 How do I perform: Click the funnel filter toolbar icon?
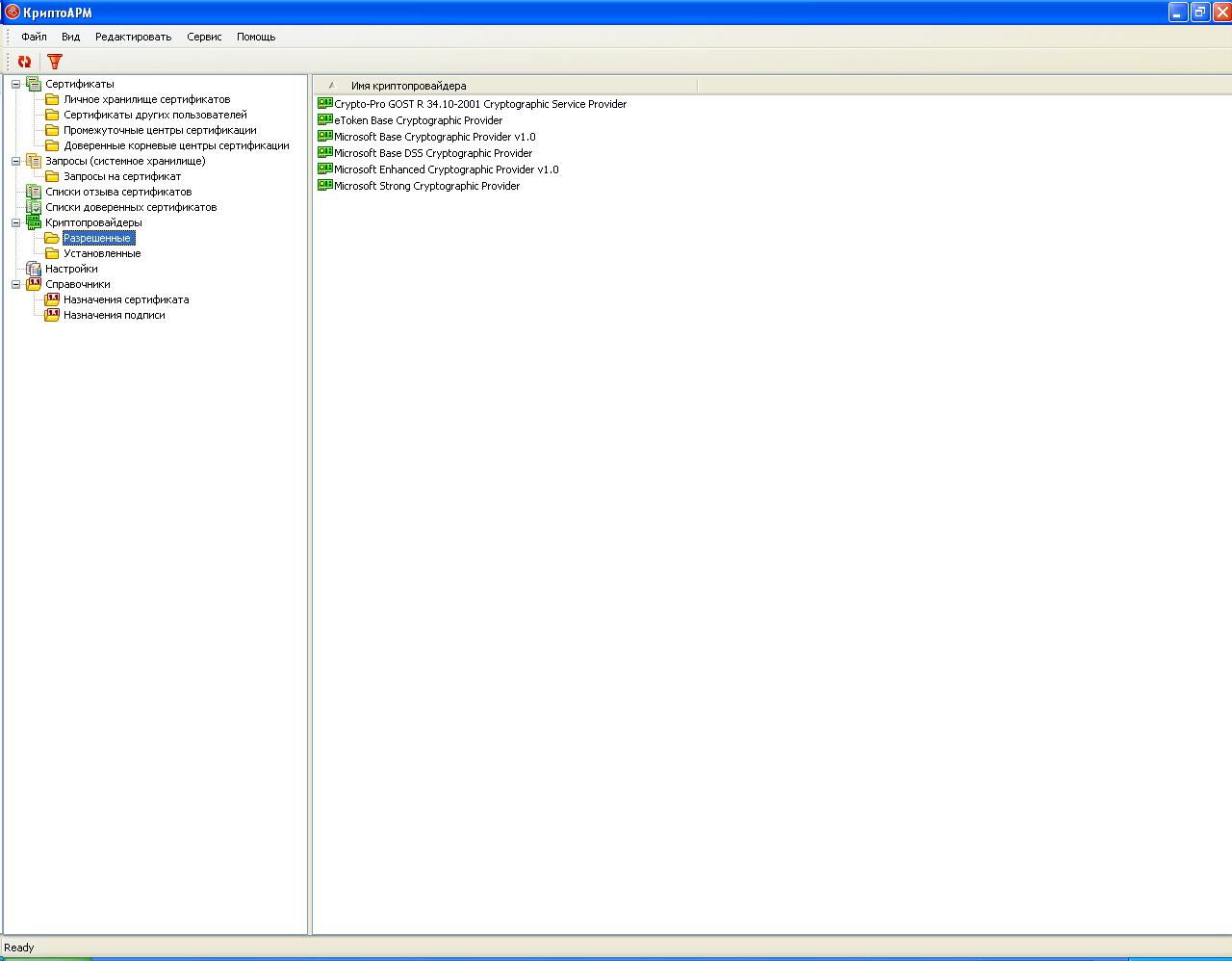[x=55, y=62]
